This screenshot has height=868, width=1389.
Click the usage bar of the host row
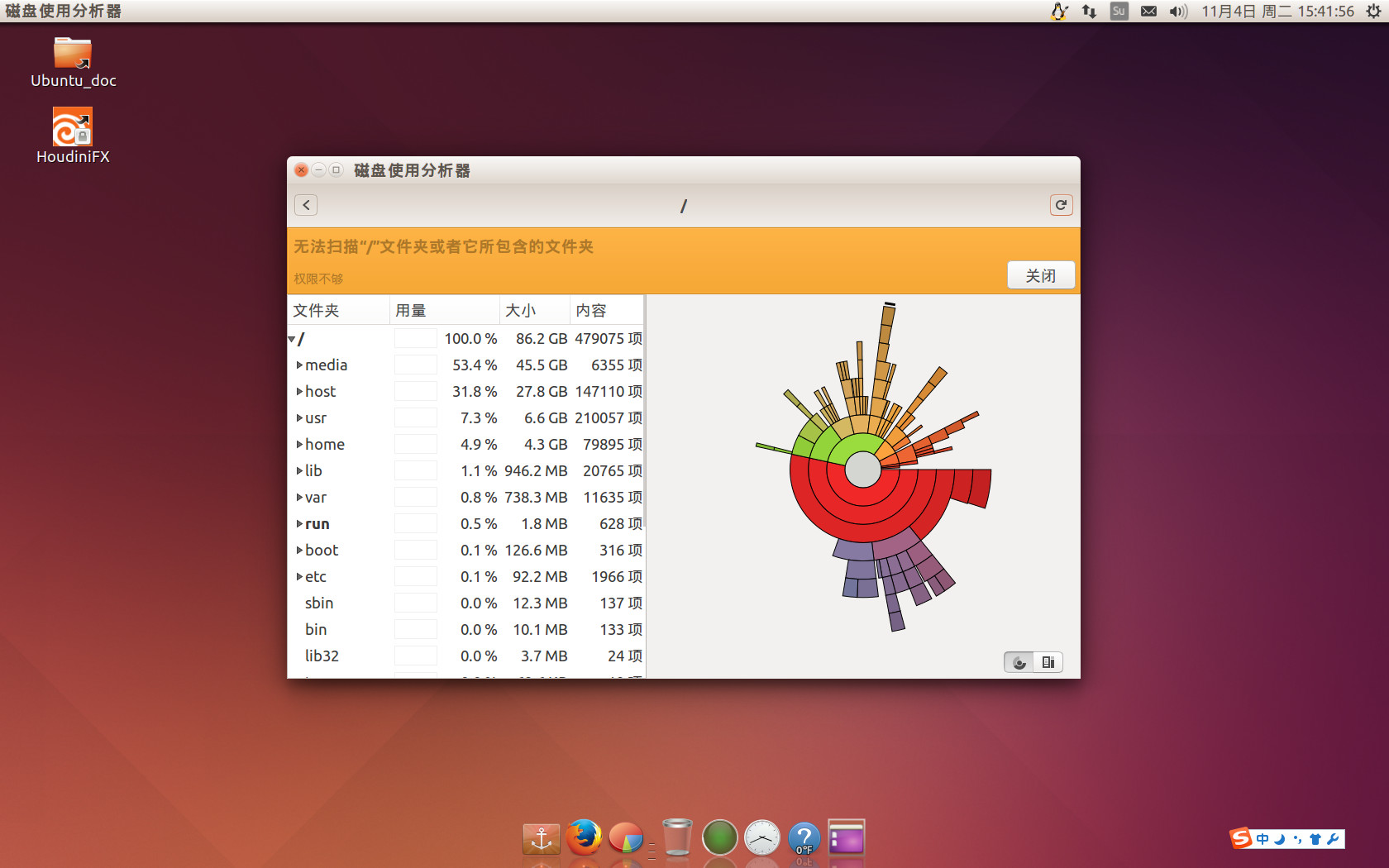(x=416, y=392)
